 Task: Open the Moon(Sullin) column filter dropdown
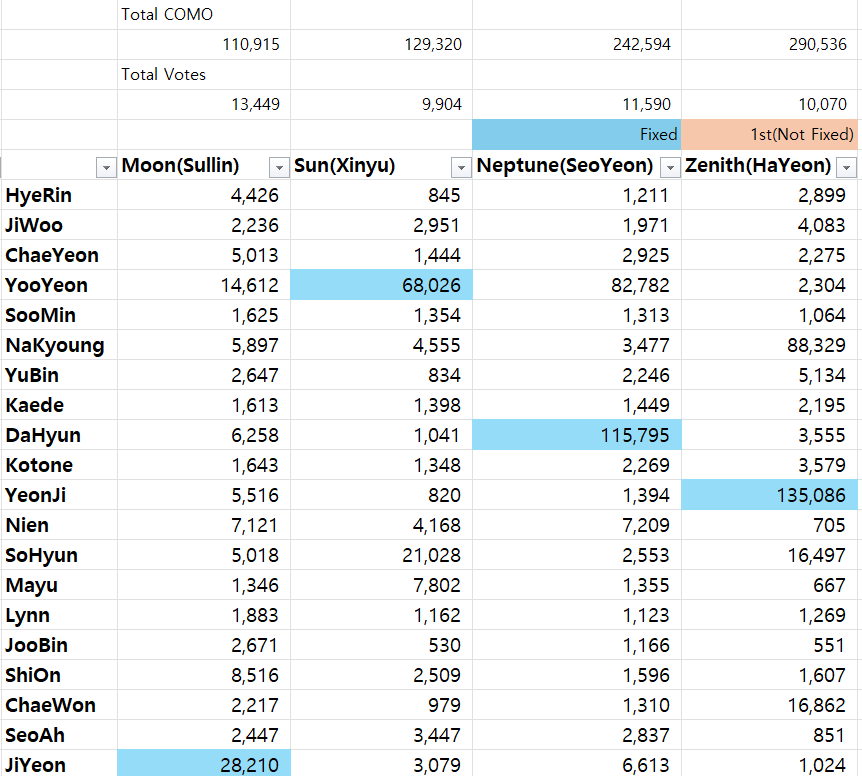point(279,166)
